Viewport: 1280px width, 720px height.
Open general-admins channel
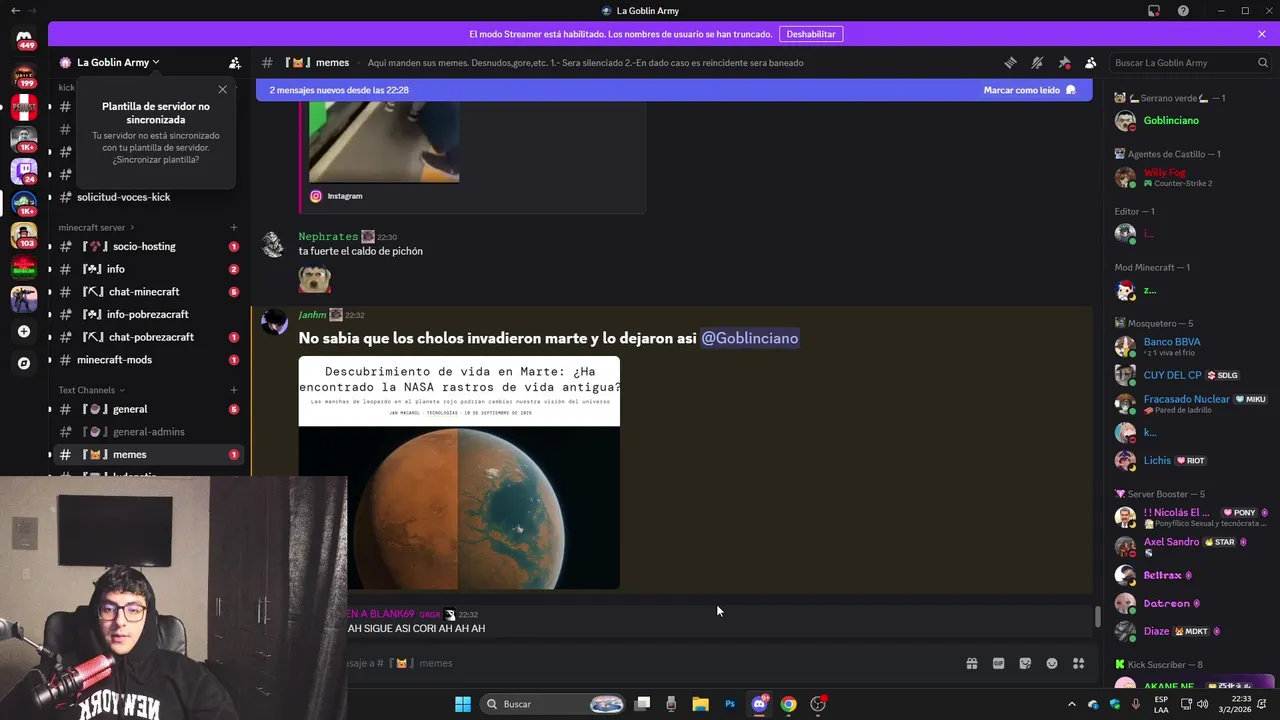150,432
